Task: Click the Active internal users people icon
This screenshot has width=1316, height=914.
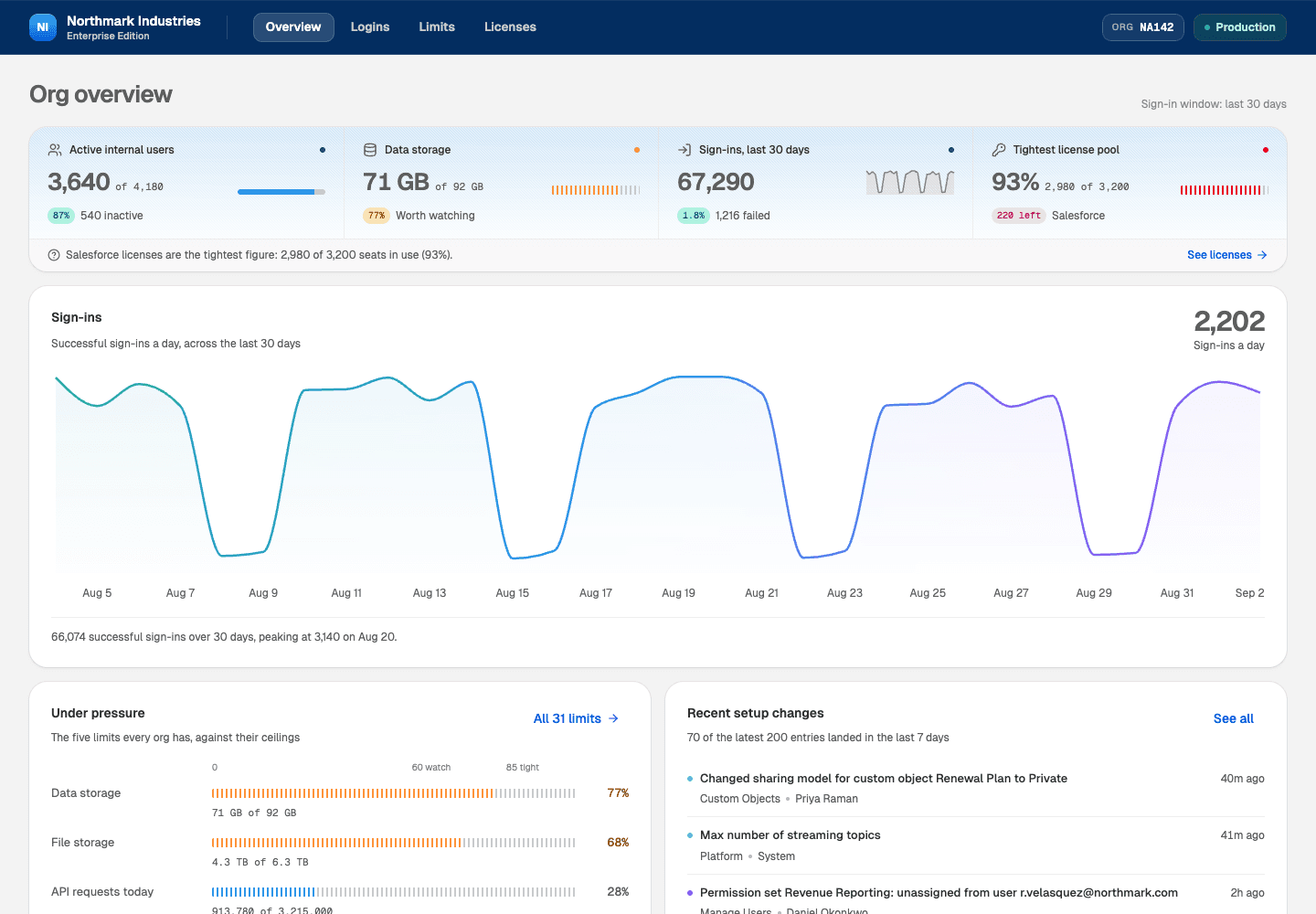Action: click(x=55, y=150)
